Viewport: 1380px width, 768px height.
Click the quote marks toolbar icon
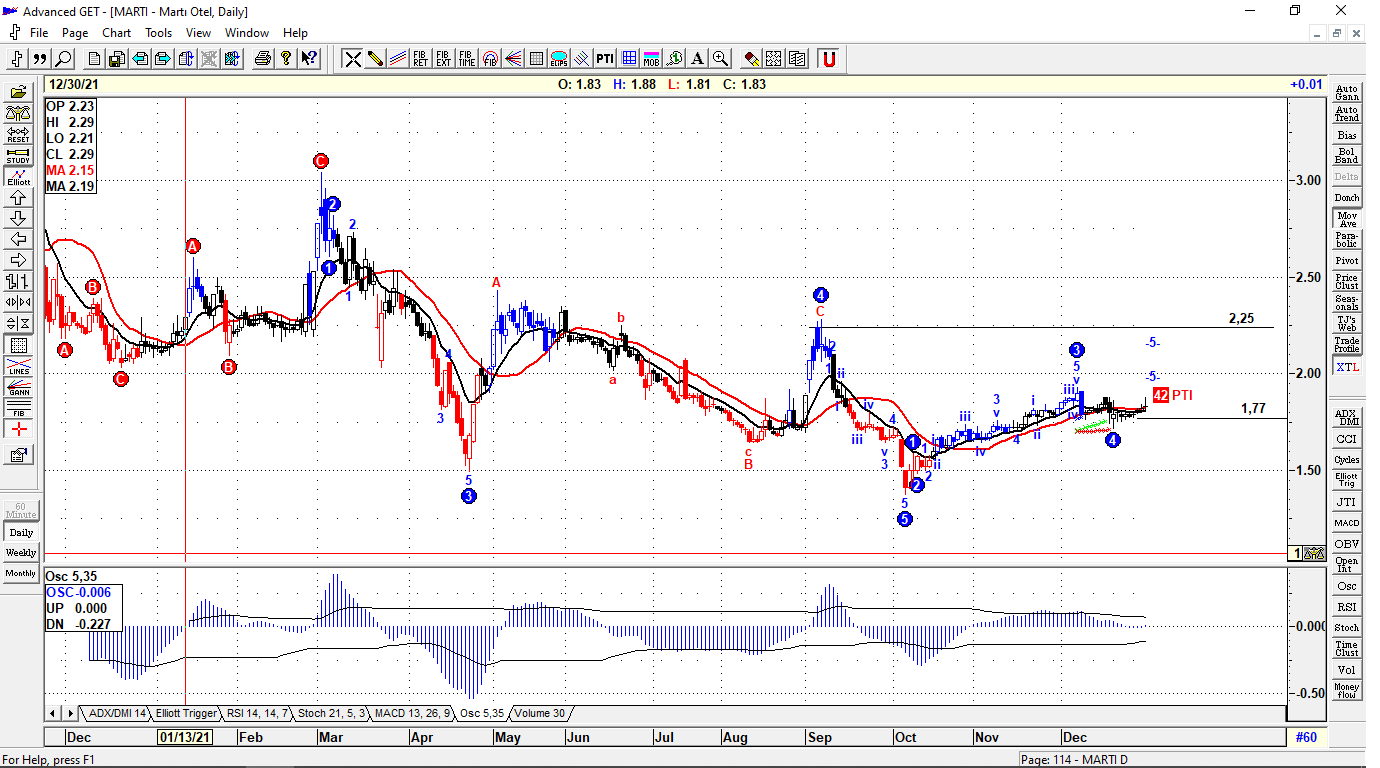tap(40, 58)
